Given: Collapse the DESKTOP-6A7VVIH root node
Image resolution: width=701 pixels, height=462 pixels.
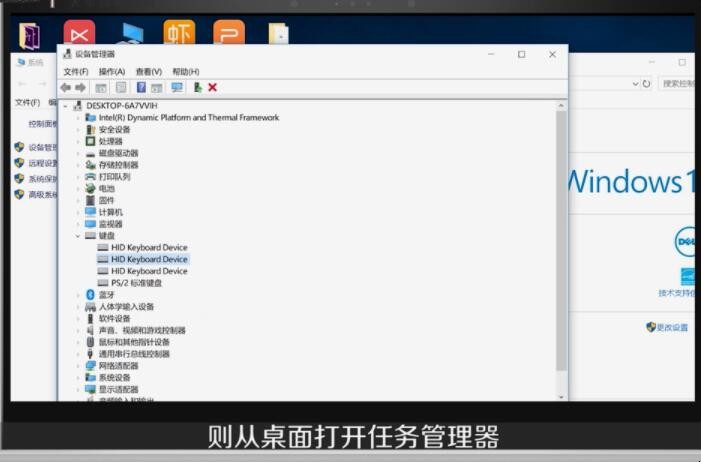Looking at the screenshot, I should click(66, 105).
